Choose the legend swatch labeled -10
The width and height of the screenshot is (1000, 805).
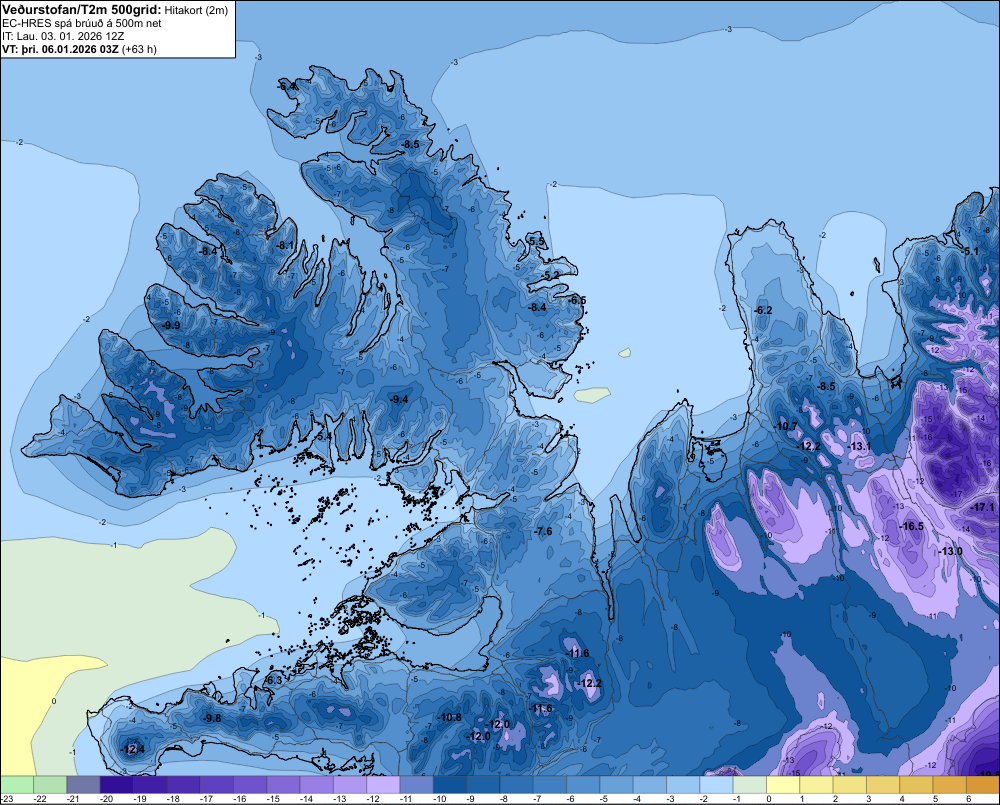(x=450, y=785)
